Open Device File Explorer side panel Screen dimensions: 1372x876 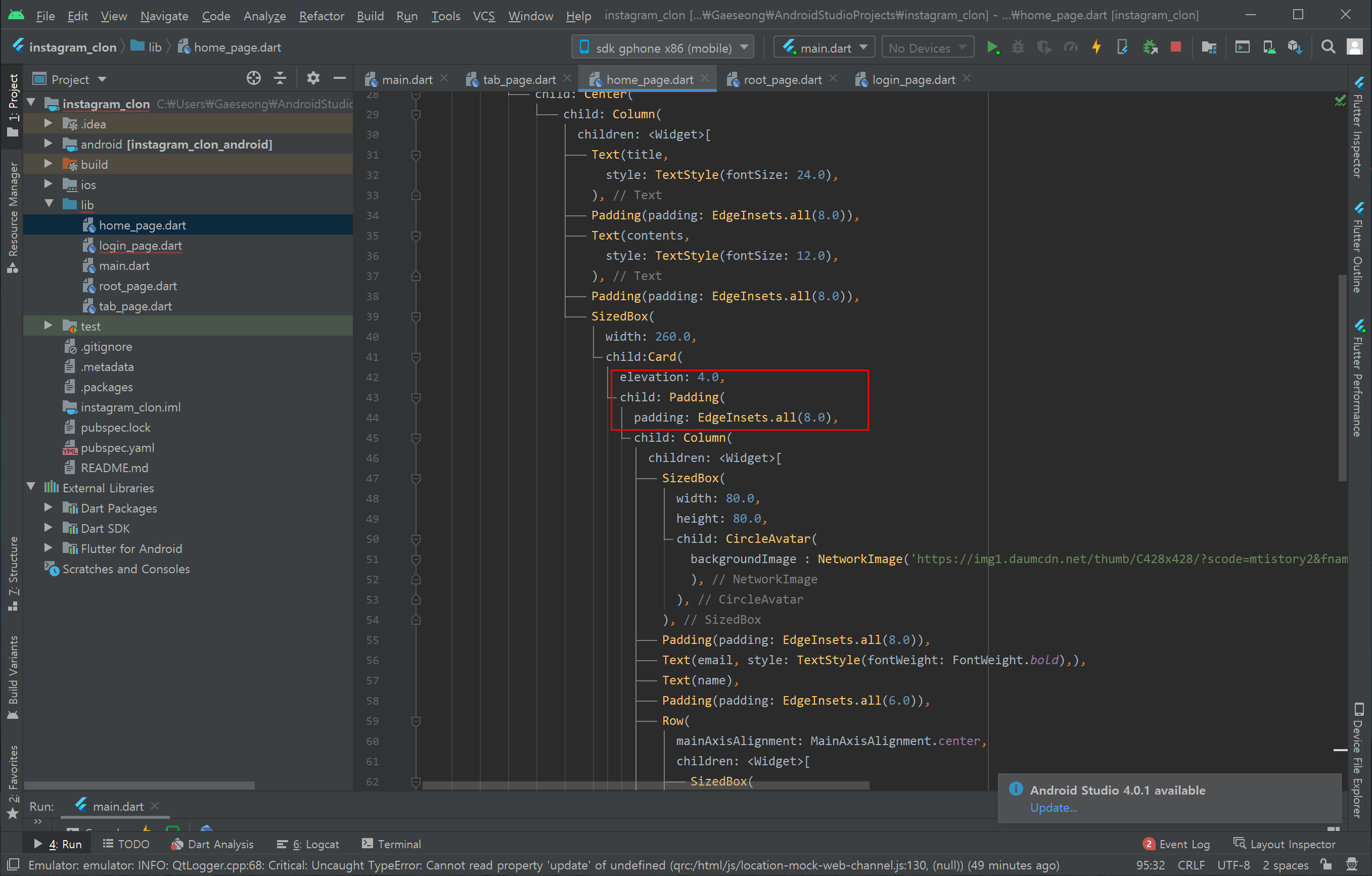[x=1359, y=760]
